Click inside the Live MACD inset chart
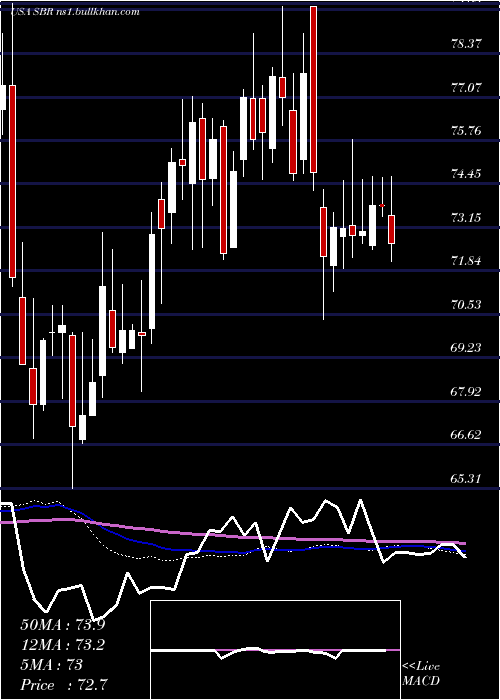500x700 pixels. coord(275,650)
